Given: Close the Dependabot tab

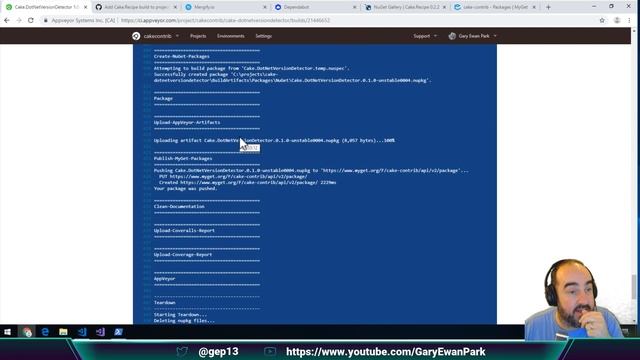Looking at the screenshot, I should click(x=354, y=7).
